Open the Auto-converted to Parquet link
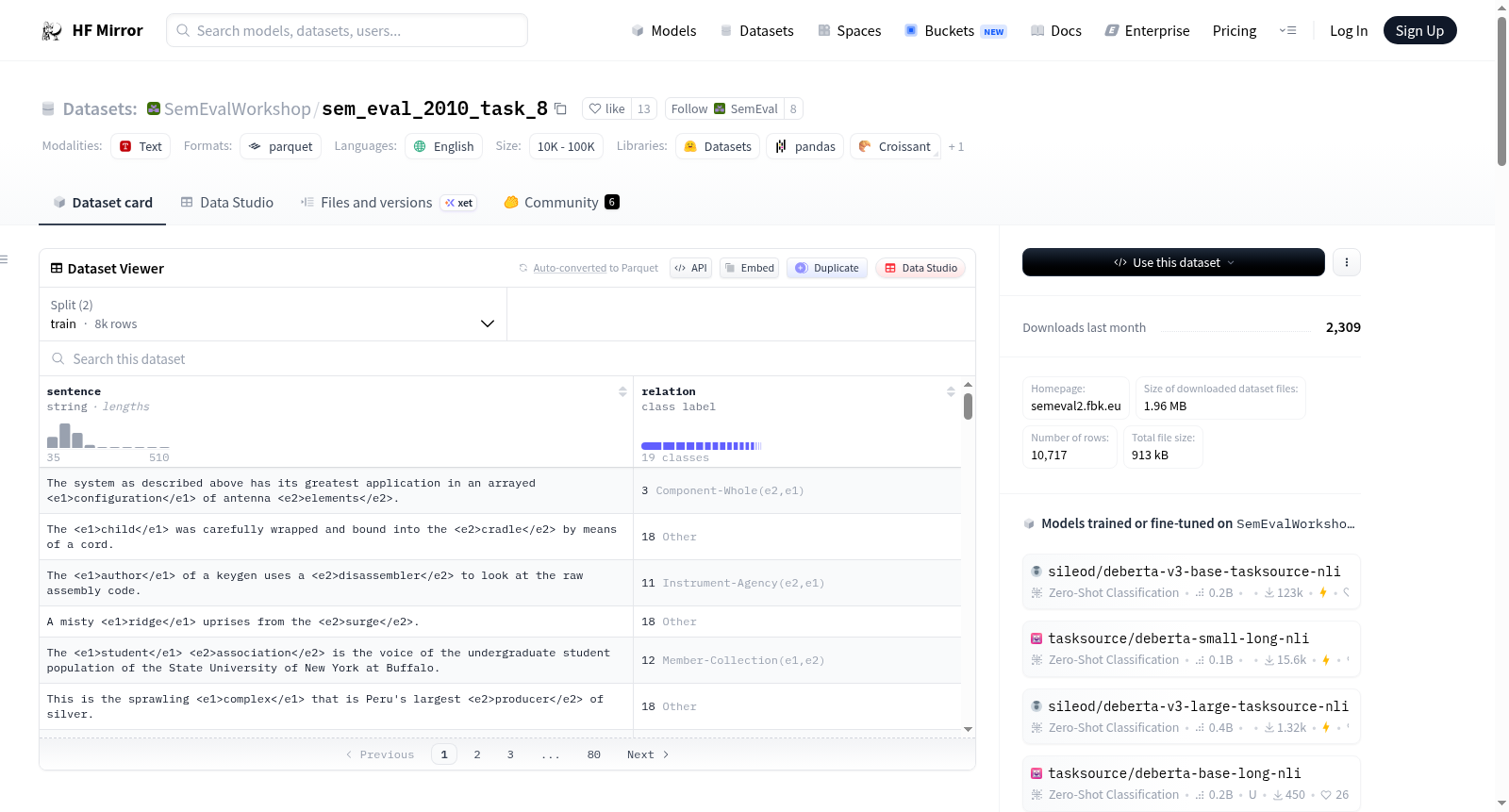 click(570, 268)
